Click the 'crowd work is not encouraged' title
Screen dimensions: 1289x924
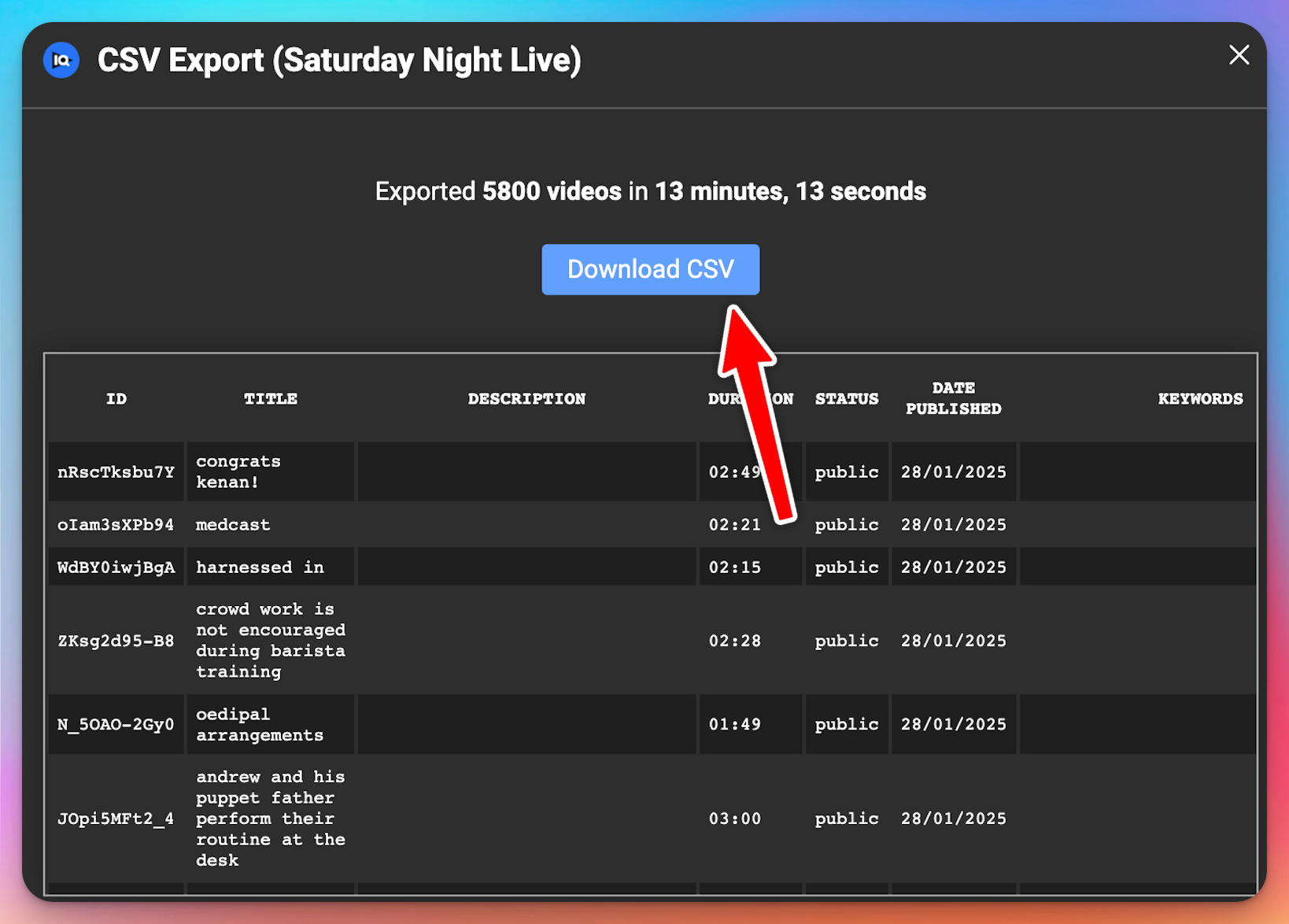click(271, 640)
